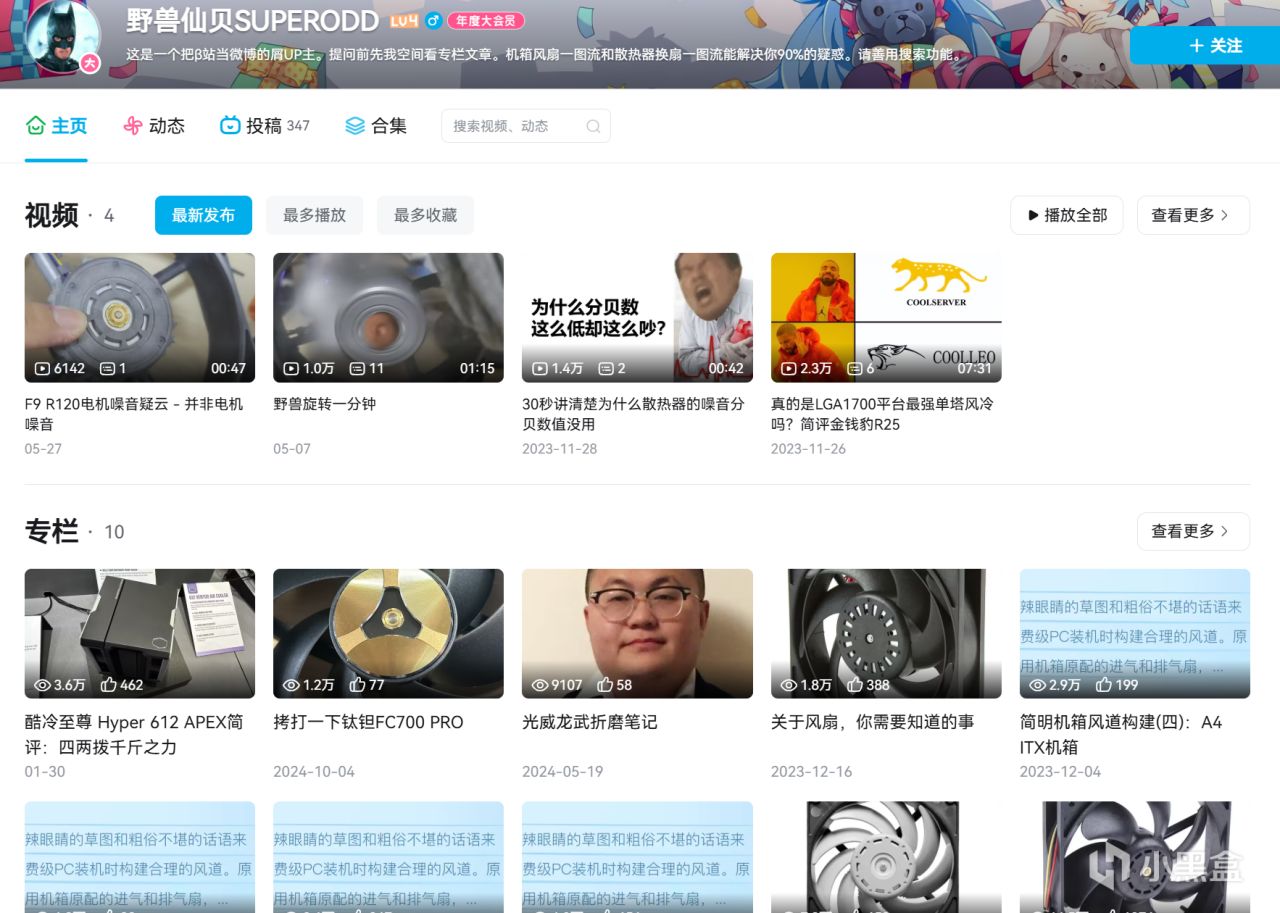The image size is (1280, 913).
Task: Open 查看更多 in the 视频 section
Action: click(x=1193, y=215)
